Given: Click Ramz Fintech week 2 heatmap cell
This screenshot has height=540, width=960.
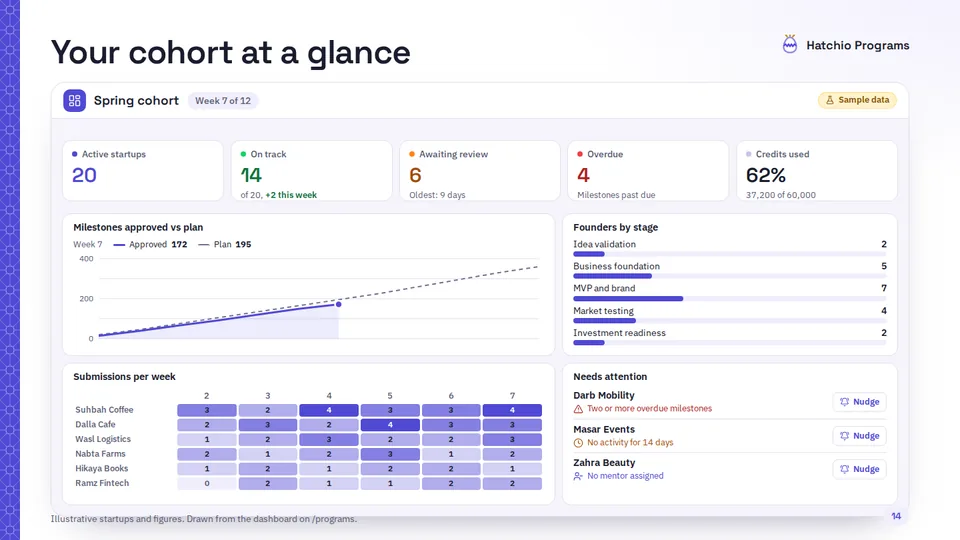Looking at the screenshot, I should (207, 483).
